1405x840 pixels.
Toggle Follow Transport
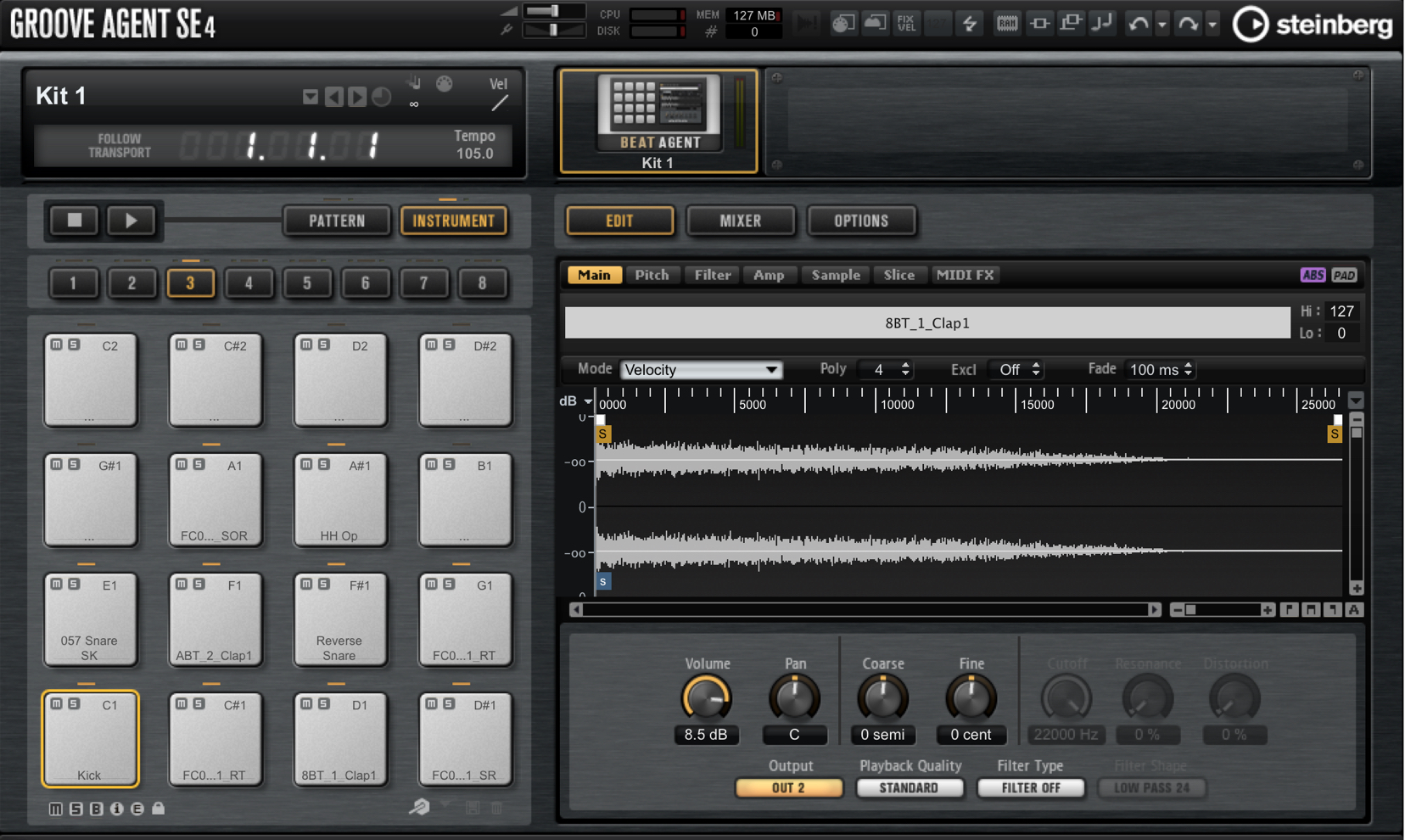[x=120, y=145]
